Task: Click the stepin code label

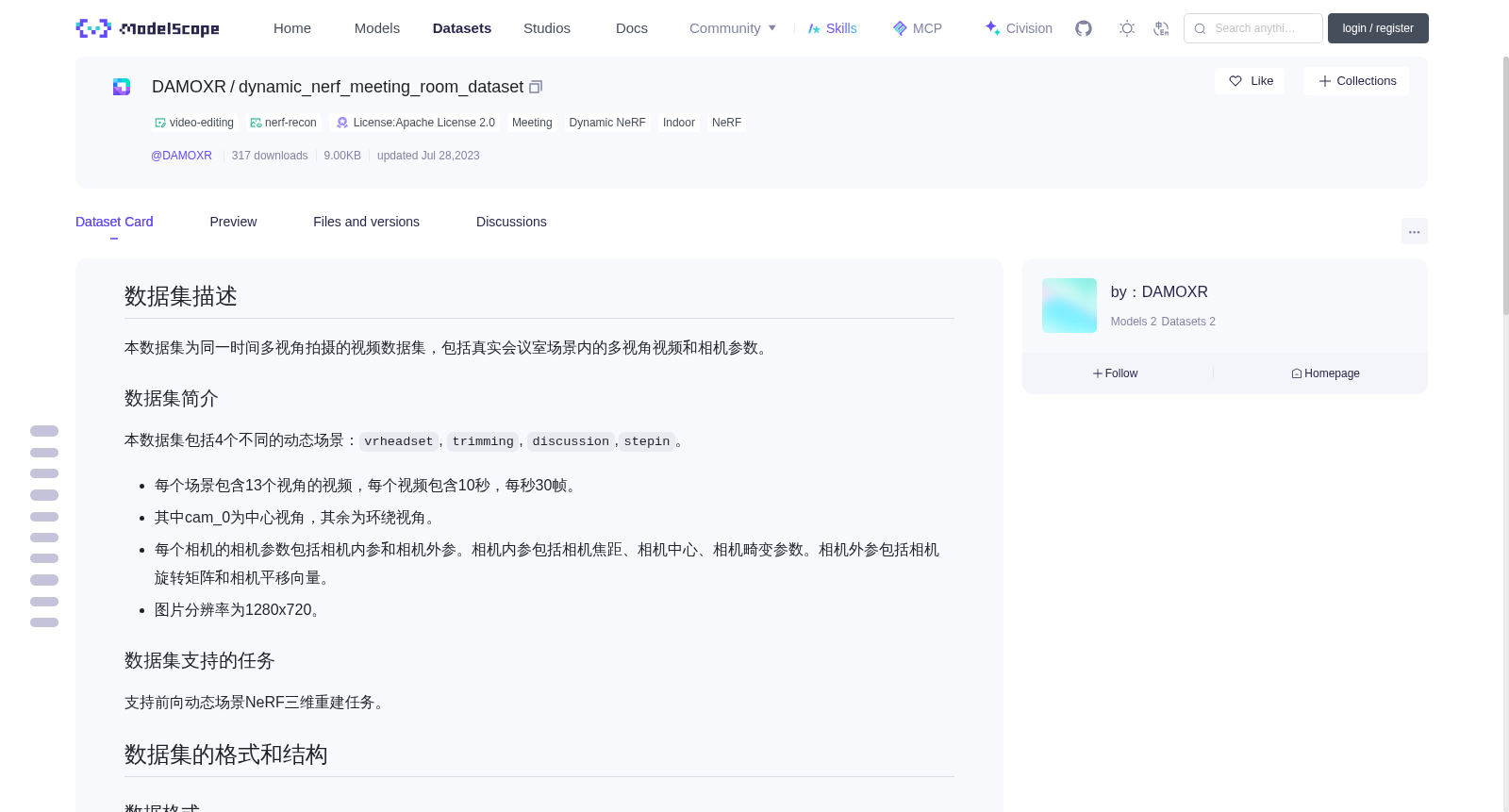Action: [x=647, y=441]
